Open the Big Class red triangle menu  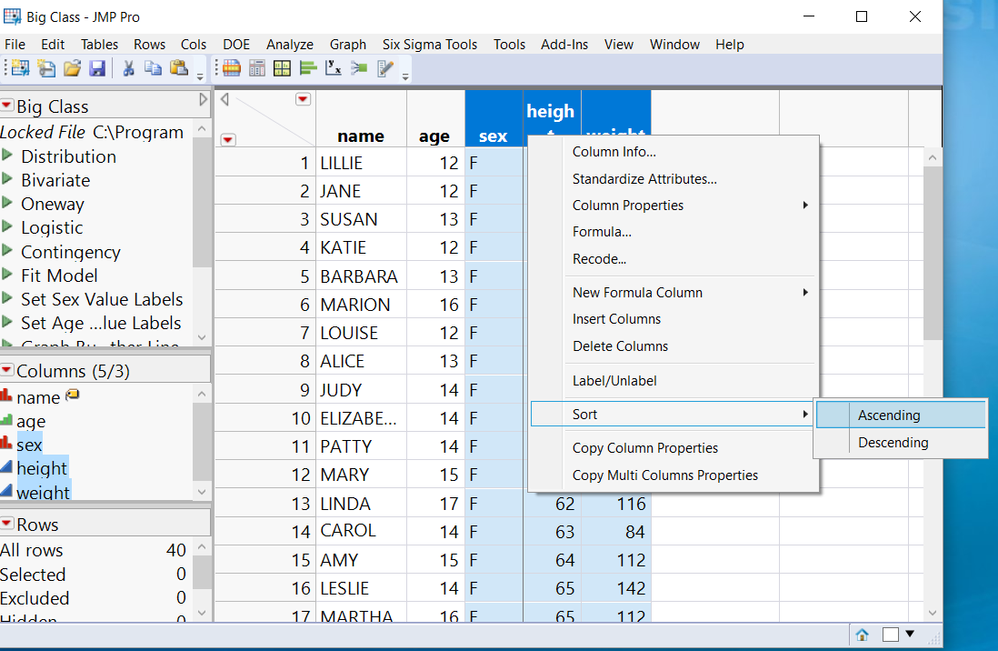coord(7,106)
